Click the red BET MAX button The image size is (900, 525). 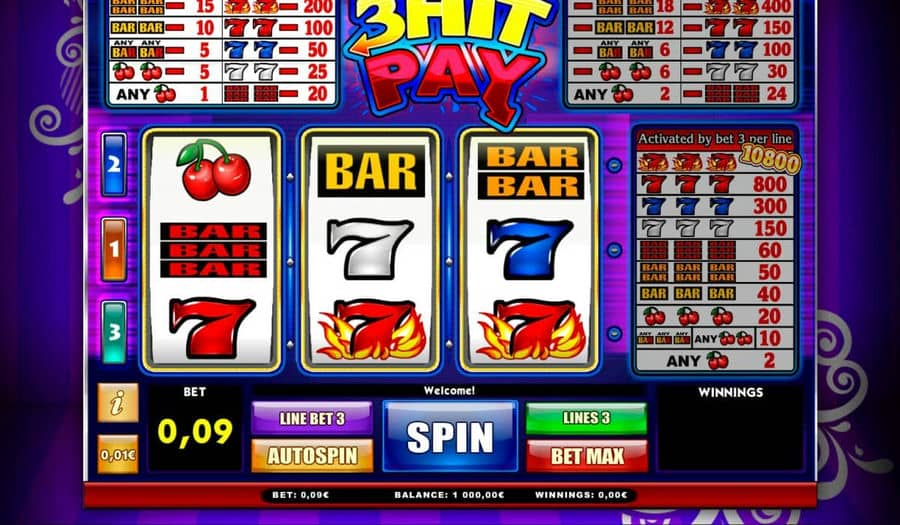point(586,456)
